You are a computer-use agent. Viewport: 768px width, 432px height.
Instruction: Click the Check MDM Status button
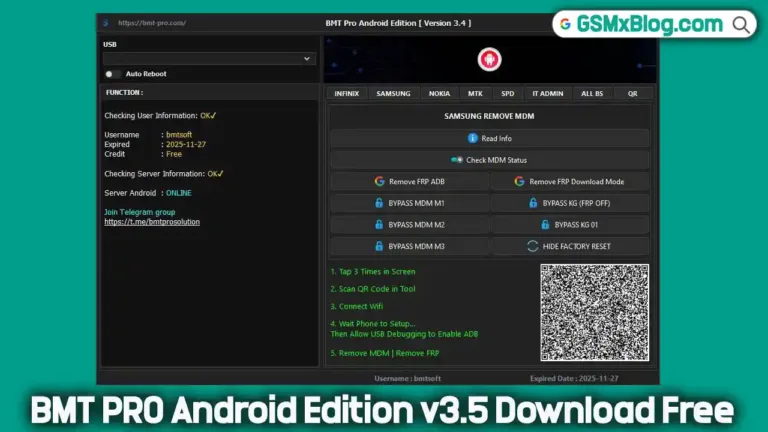490,160
